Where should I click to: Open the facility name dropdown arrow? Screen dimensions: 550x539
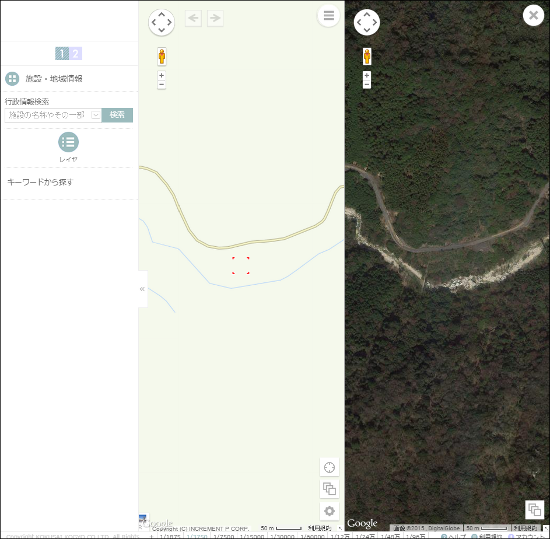click(95, 115)
